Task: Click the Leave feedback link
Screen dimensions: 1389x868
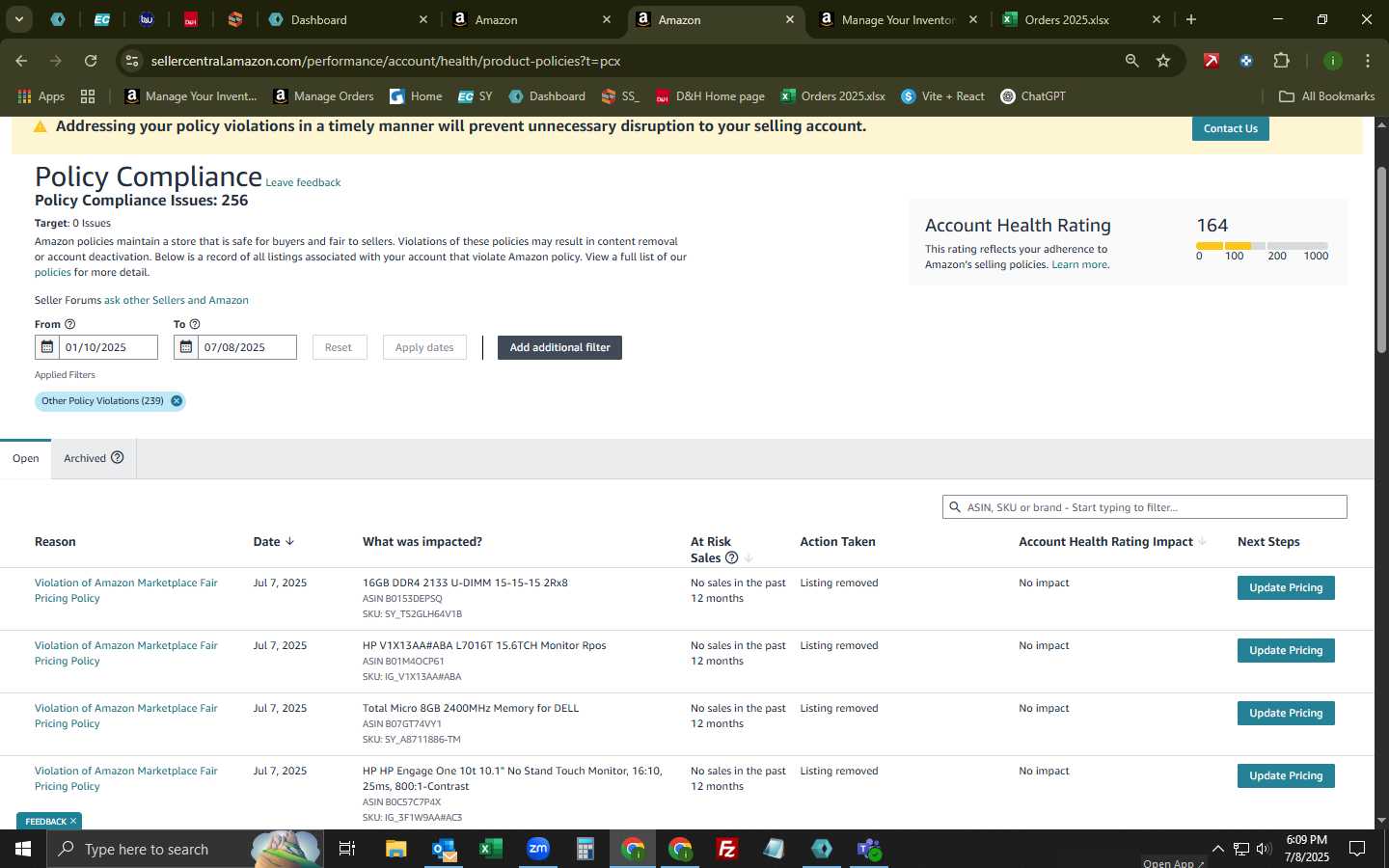Action: pos(303,182)
